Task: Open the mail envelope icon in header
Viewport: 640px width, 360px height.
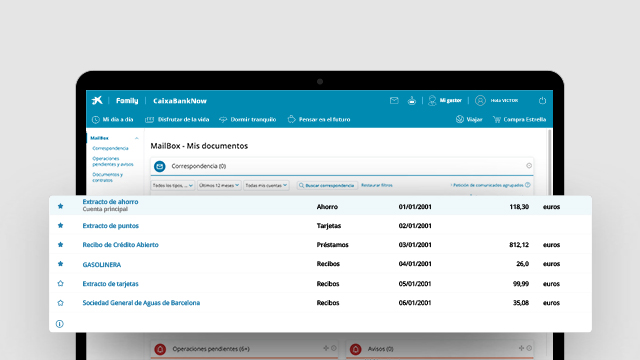Action: (x=394, y=100)
